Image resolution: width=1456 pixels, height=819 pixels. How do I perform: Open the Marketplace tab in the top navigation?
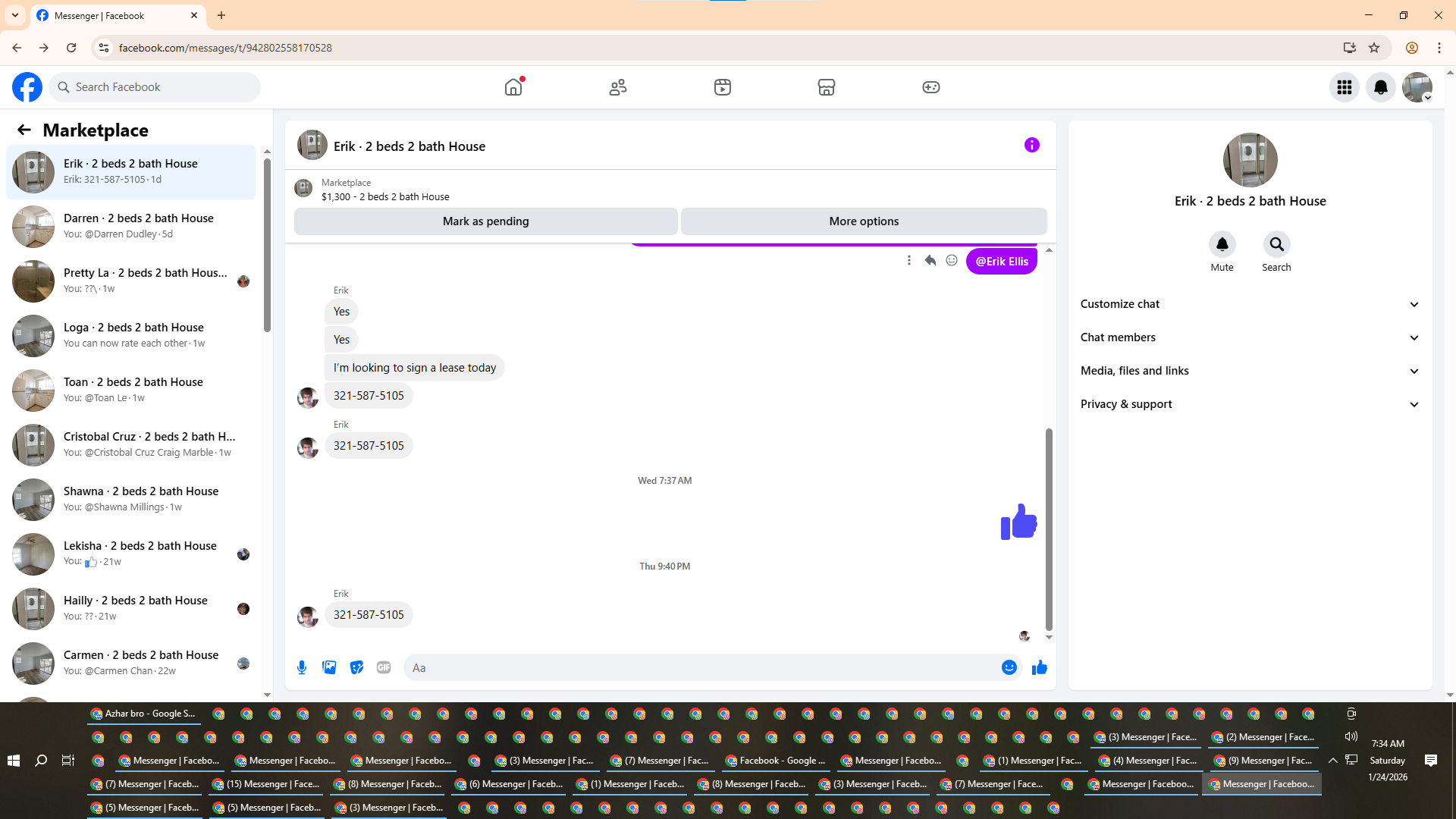coord(827,87)
